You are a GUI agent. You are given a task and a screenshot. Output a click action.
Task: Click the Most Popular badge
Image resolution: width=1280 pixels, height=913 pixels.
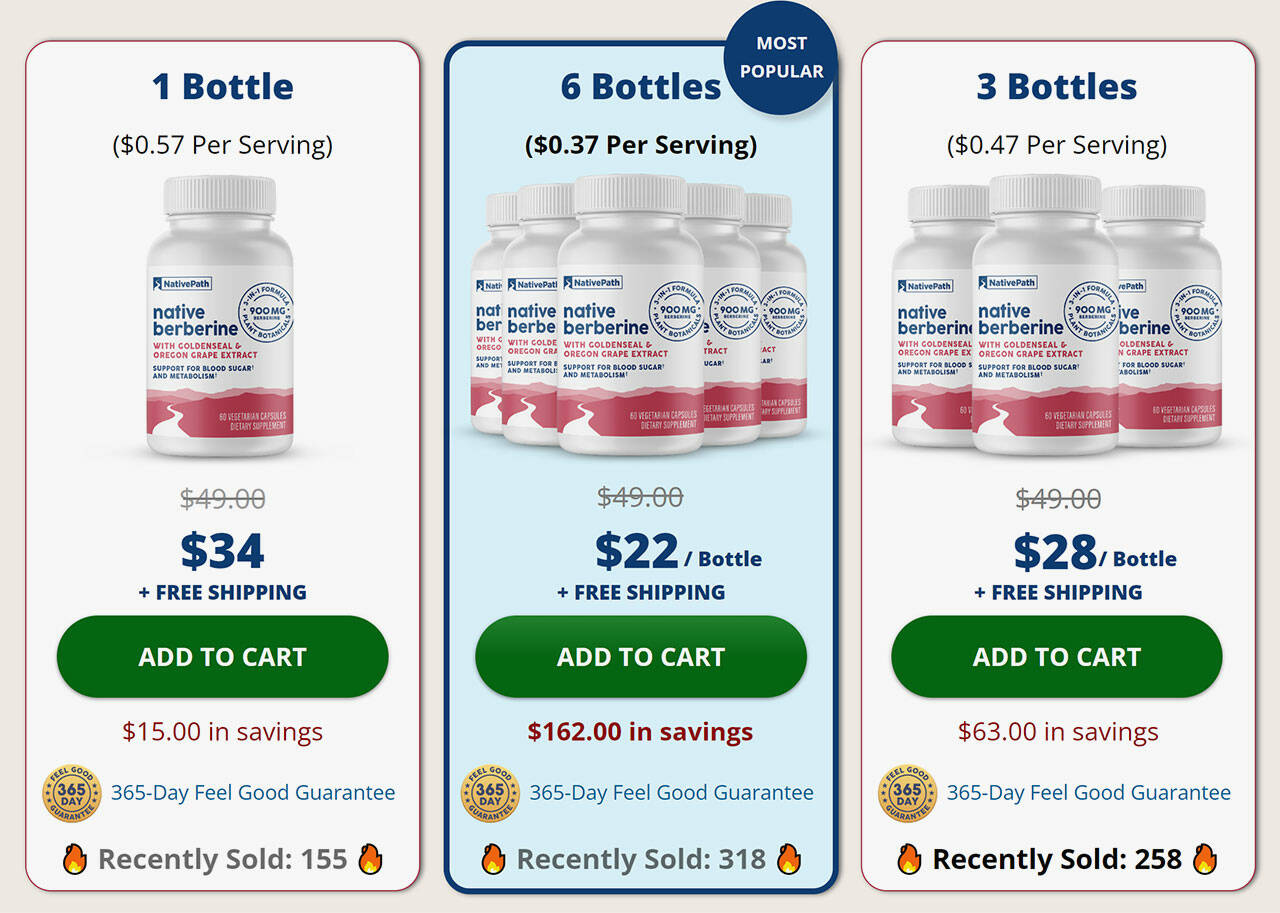point(781,58)
